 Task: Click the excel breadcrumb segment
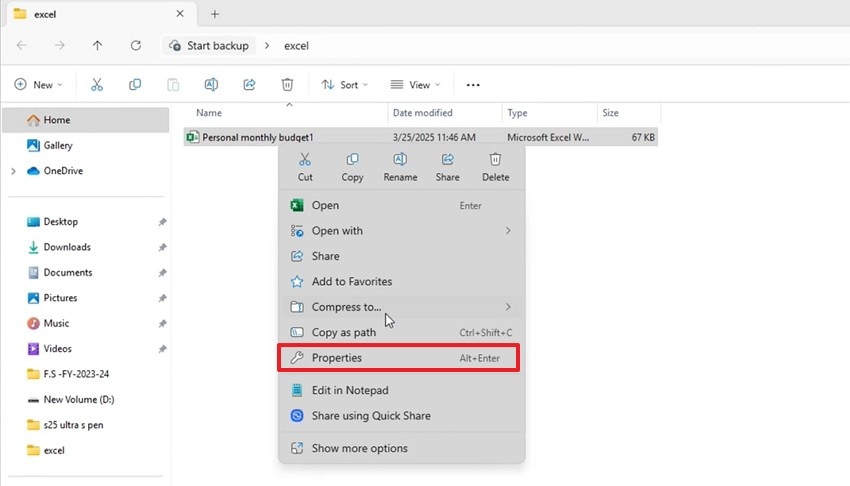(x=297, y=46)
